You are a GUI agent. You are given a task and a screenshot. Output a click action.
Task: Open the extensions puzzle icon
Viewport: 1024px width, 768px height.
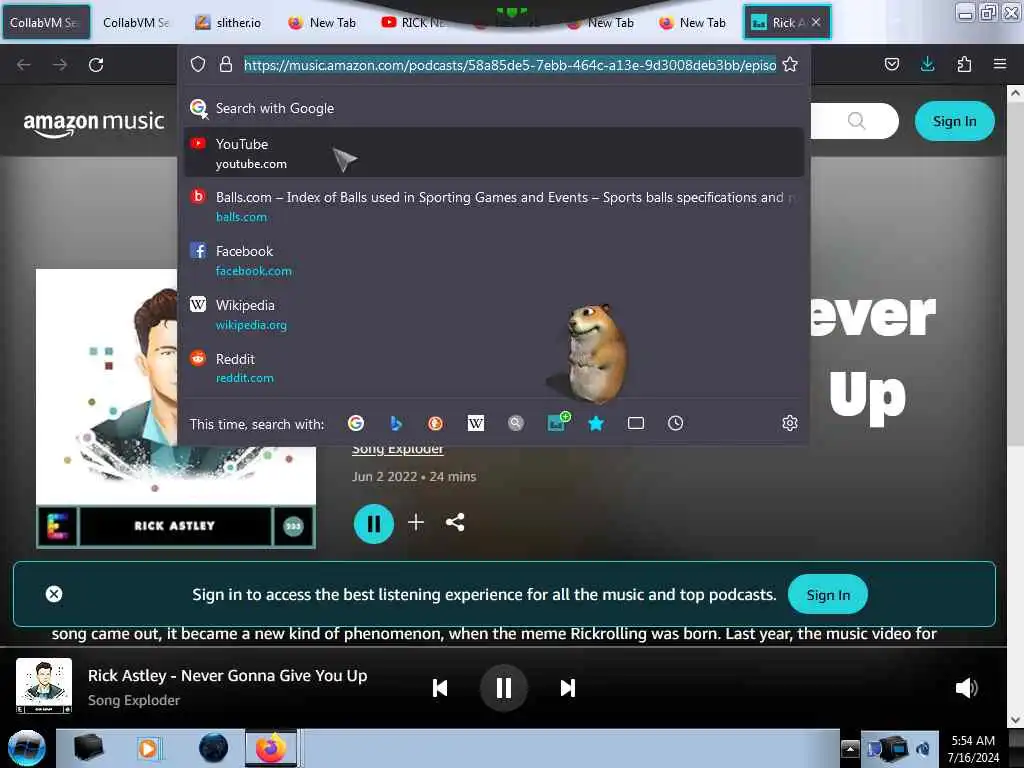click(964, 64)
